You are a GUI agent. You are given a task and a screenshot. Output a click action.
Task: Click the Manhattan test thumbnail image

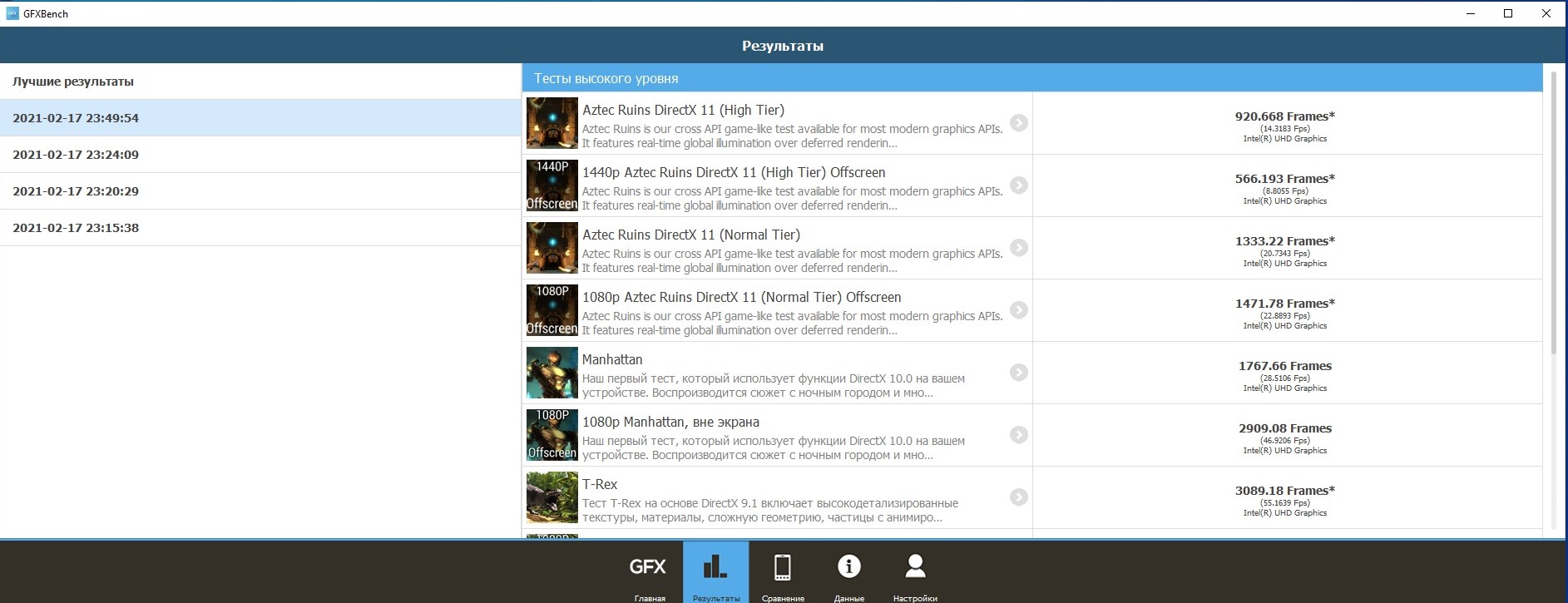pyautogui.click(x=552, y=373)
